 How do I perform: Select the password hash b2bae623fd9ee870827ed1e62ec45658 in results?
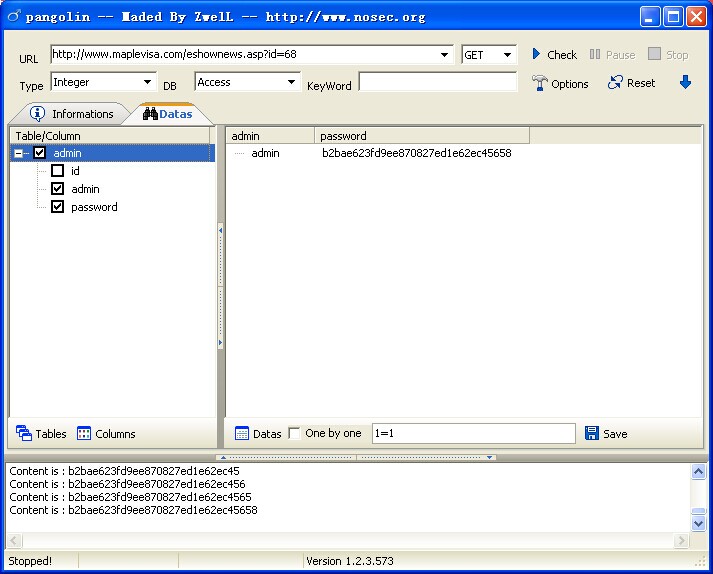417,153
